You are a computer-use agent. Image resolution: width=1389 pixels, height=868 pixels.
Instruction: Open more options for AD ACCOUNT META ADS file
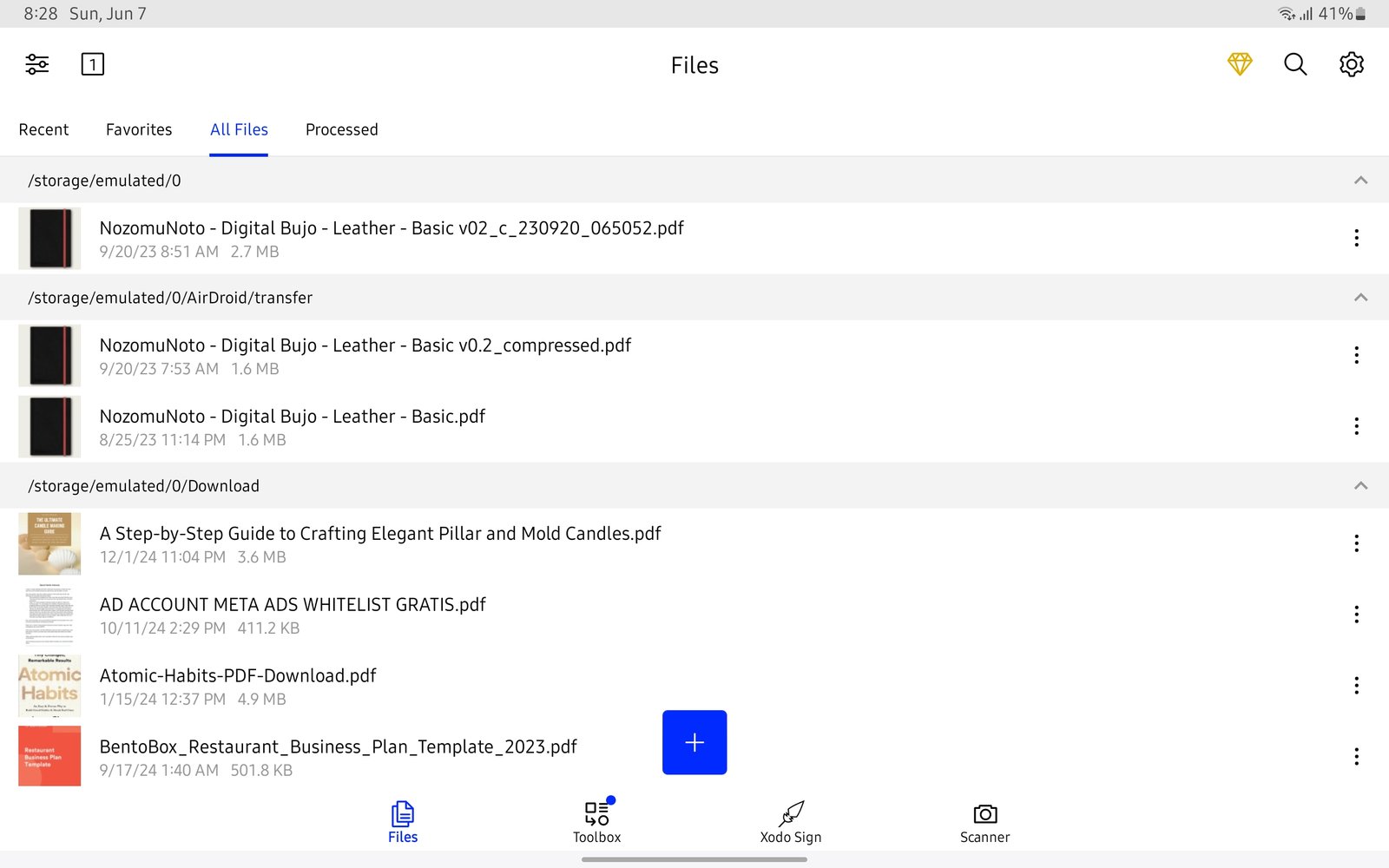[1356, 615]
